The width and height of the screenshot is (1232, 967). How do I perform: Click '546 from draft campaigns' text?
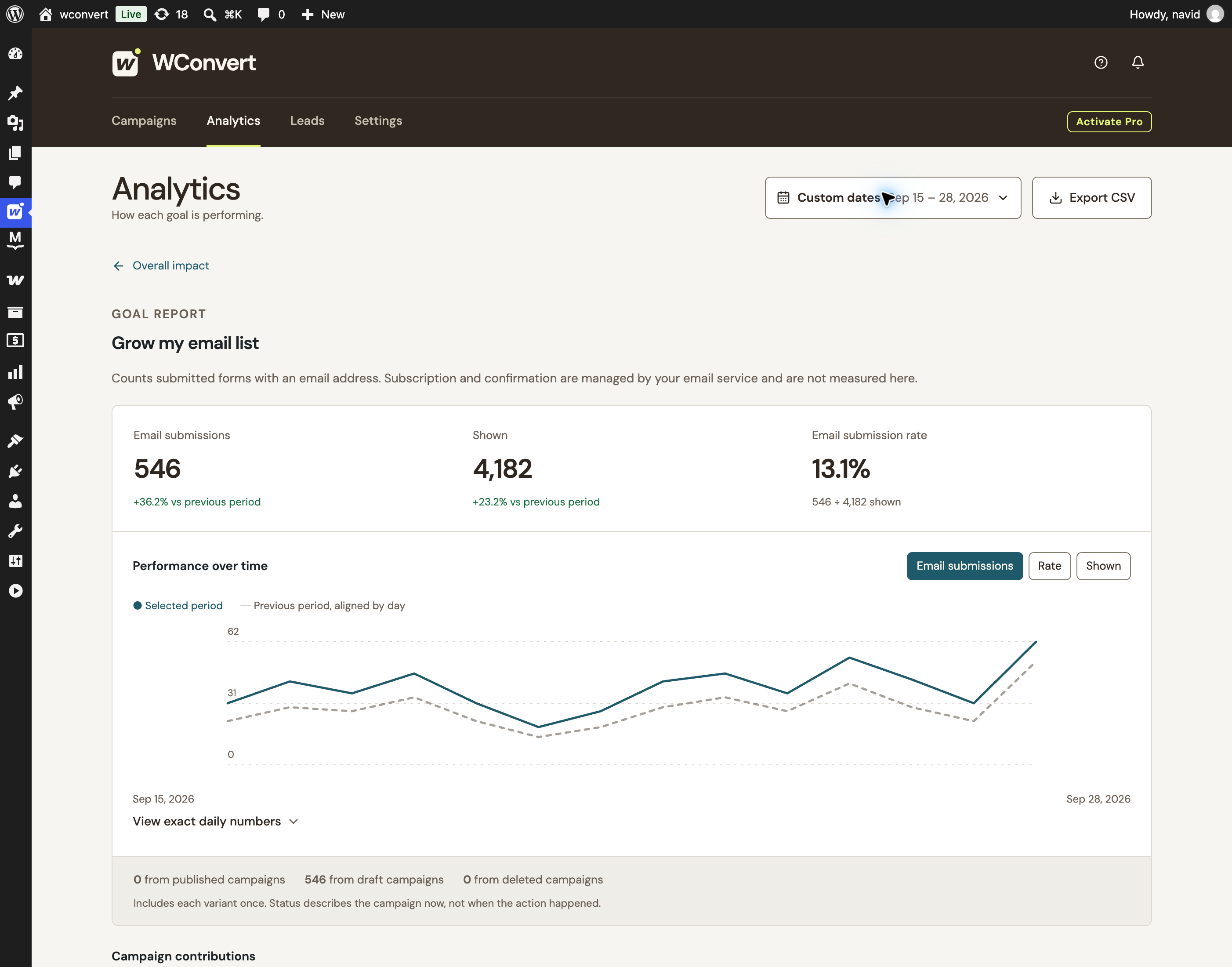pos(374,879)
